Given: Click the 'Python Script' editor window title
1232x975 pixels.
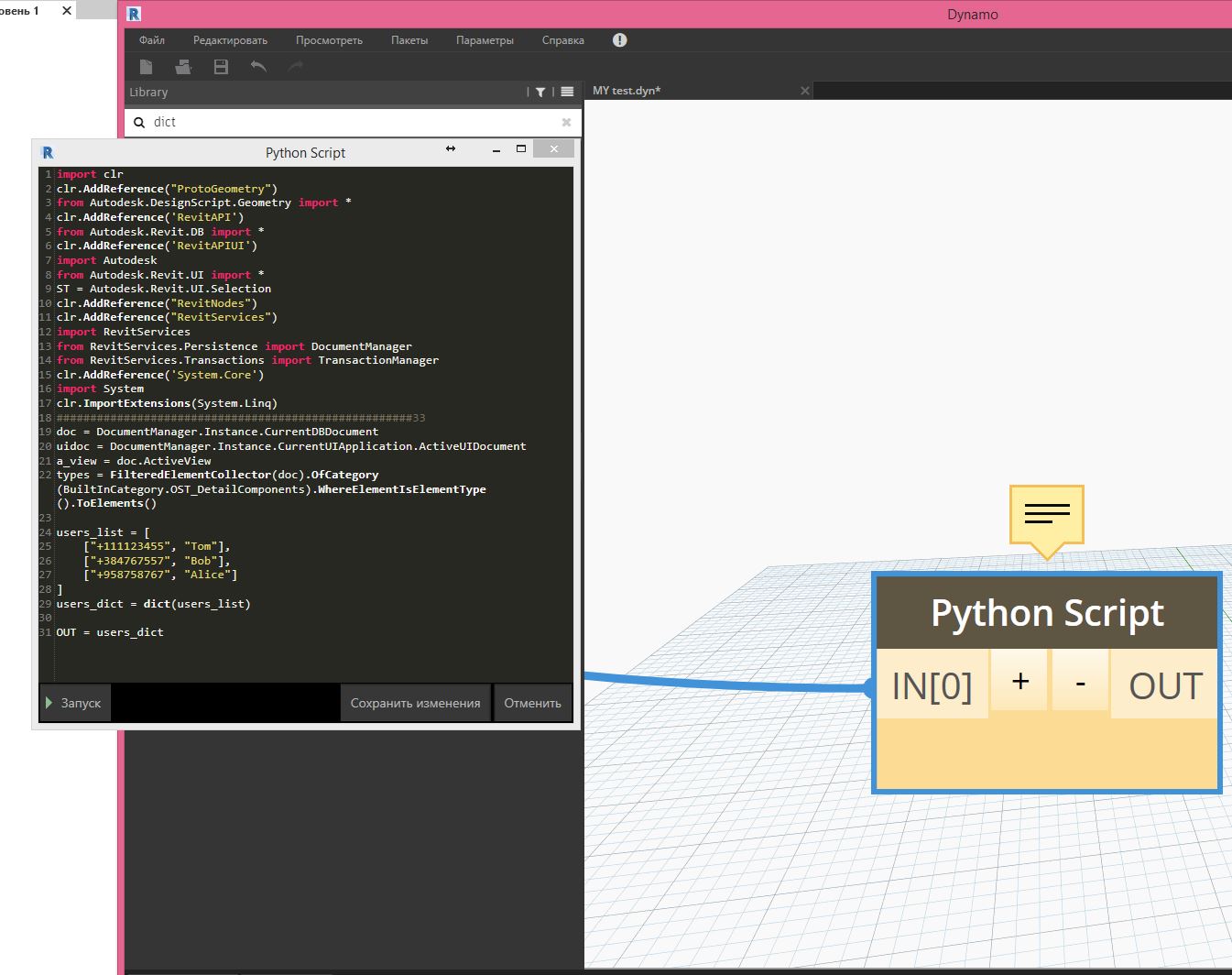Looking at the screenshot, I should (x=305, y=152).
